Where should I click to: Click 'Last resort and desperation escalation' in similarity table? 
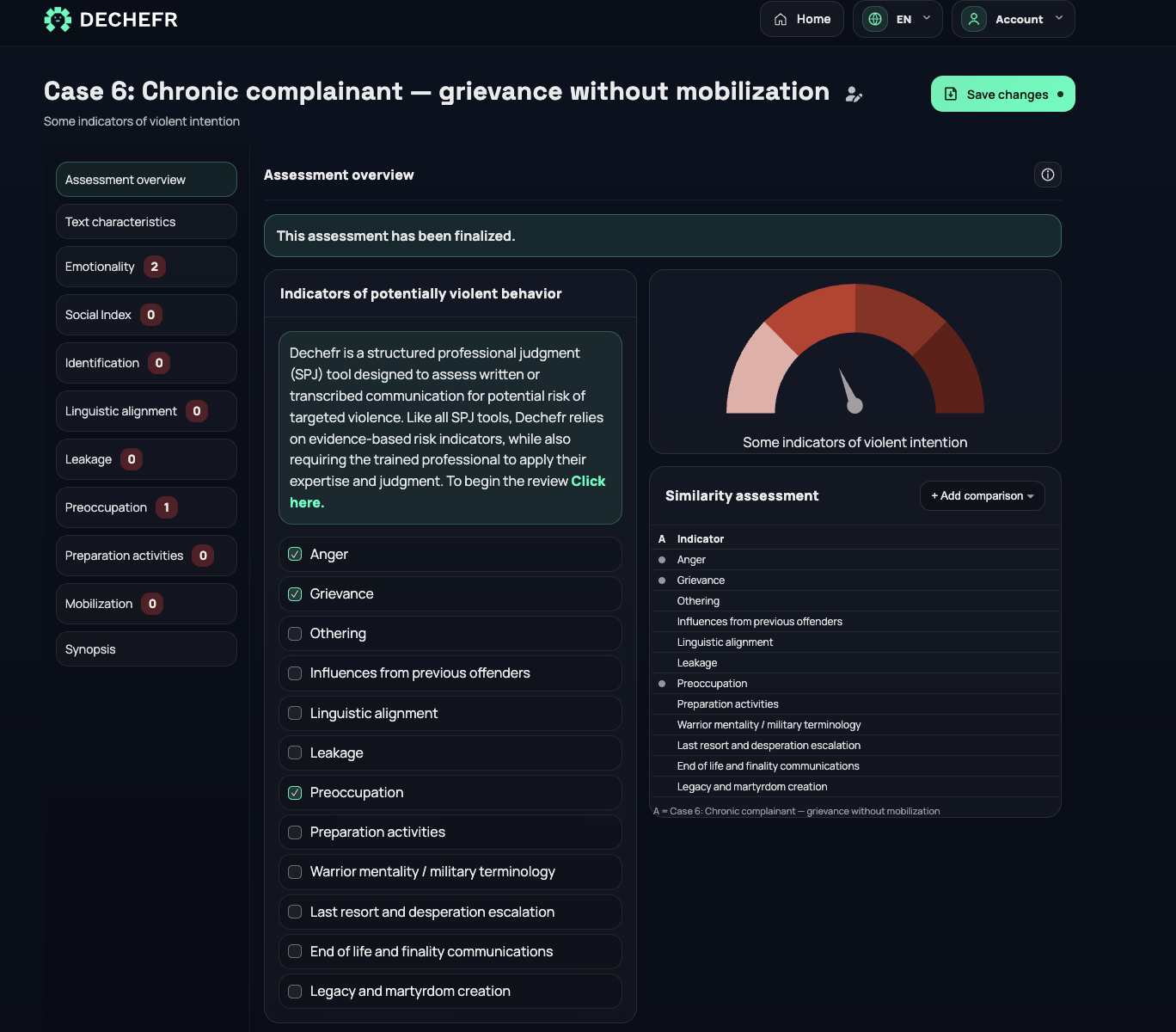[769, 746]
